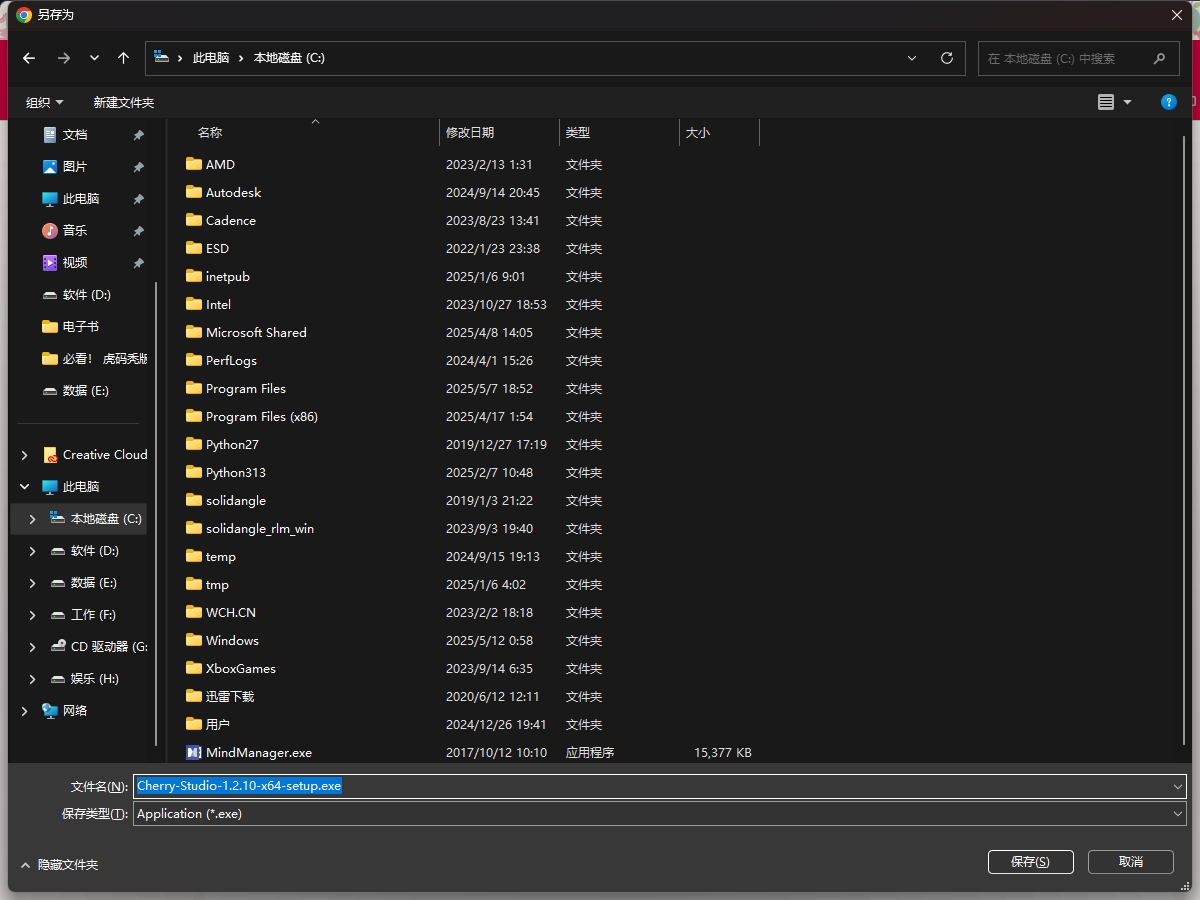Open the 电子书 folder in sidebar

point(80,326)
